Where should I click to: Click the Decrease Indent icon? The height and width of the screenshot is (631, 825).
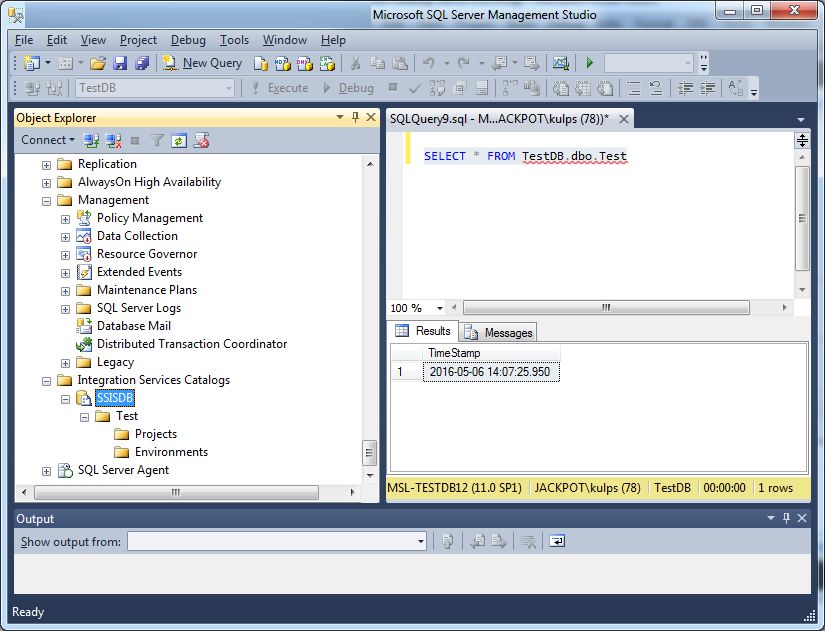click(x=685, y=88)
